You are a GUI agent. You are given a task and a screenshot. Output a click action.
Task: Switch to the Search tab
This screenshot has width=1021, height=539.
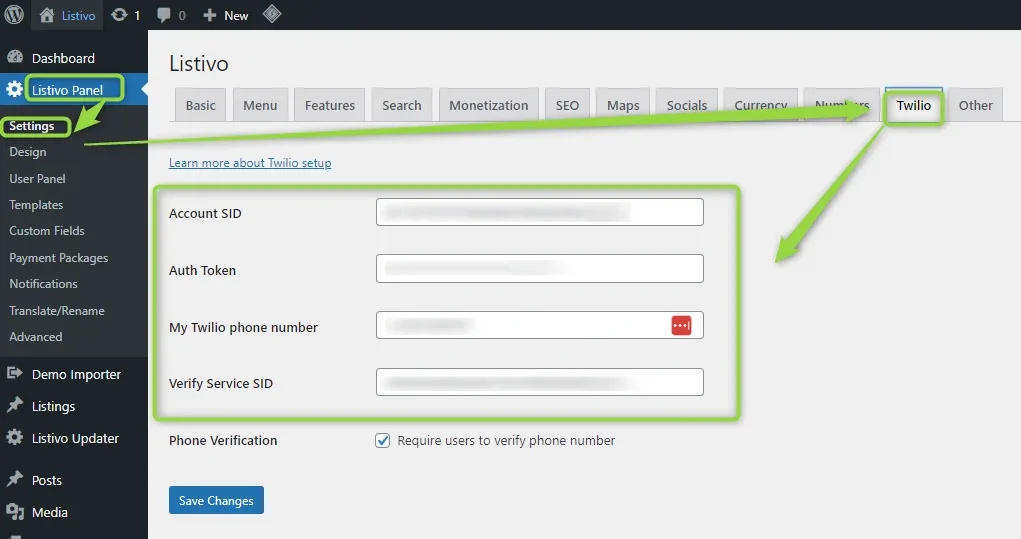point(402,105)
